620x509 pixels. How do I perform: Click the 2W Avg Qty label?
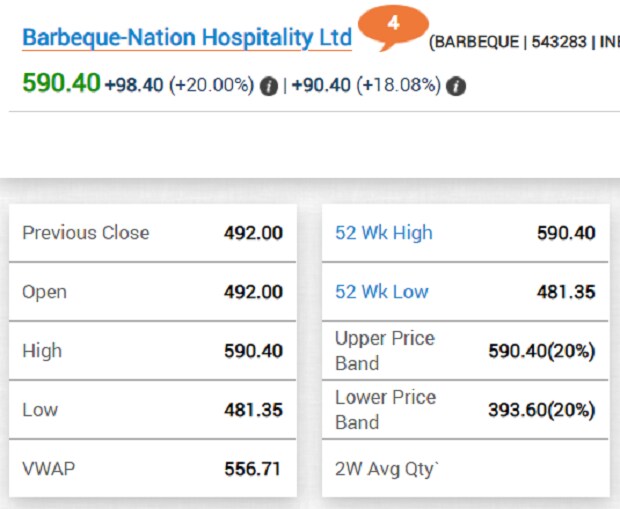tap(387, 469)
